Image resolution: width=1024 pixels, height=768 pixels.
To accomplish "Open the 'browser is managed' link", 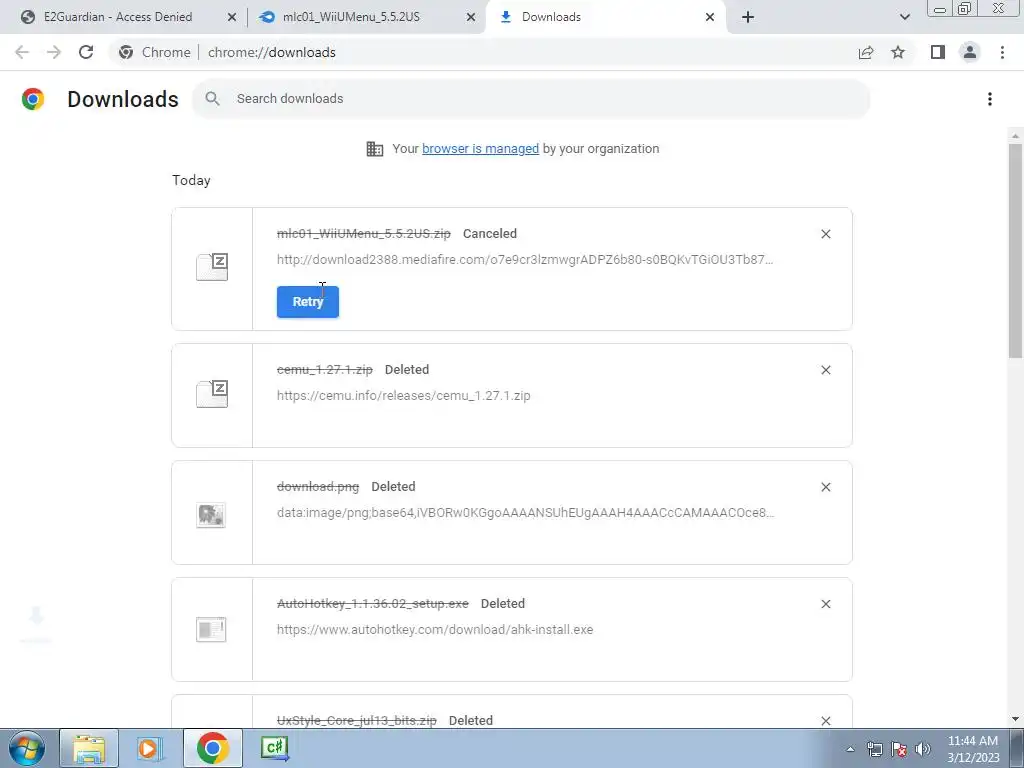I will coord(480,148).
